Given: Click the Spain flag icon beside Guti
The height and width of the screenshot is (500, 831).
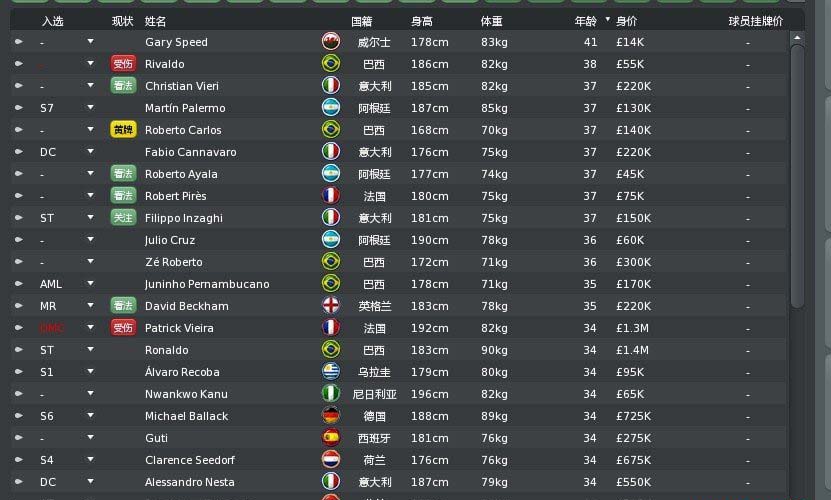Looking at the screenshot, I should click(x=331, y=437).
